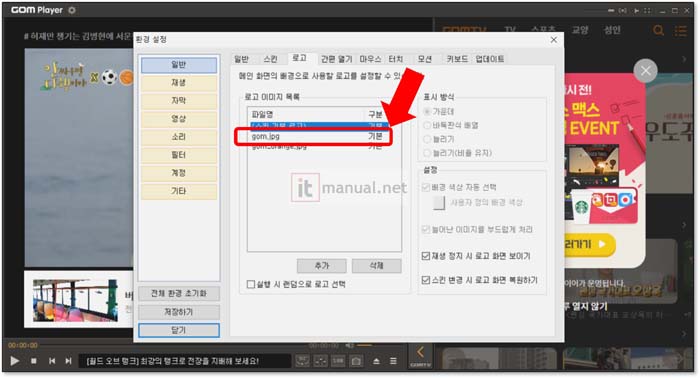Viewport: 700px width, 378px height.
Task: Click the custom background color swatch
Action: pyautogui.click(x=439, y=203)
